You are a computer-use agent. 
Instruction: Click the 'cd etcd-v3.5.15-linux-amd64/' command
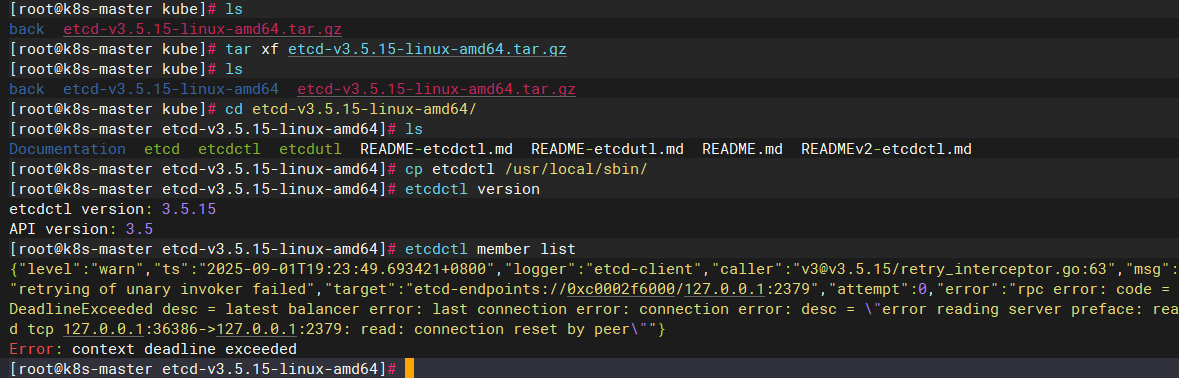click(x=350, y=110)
